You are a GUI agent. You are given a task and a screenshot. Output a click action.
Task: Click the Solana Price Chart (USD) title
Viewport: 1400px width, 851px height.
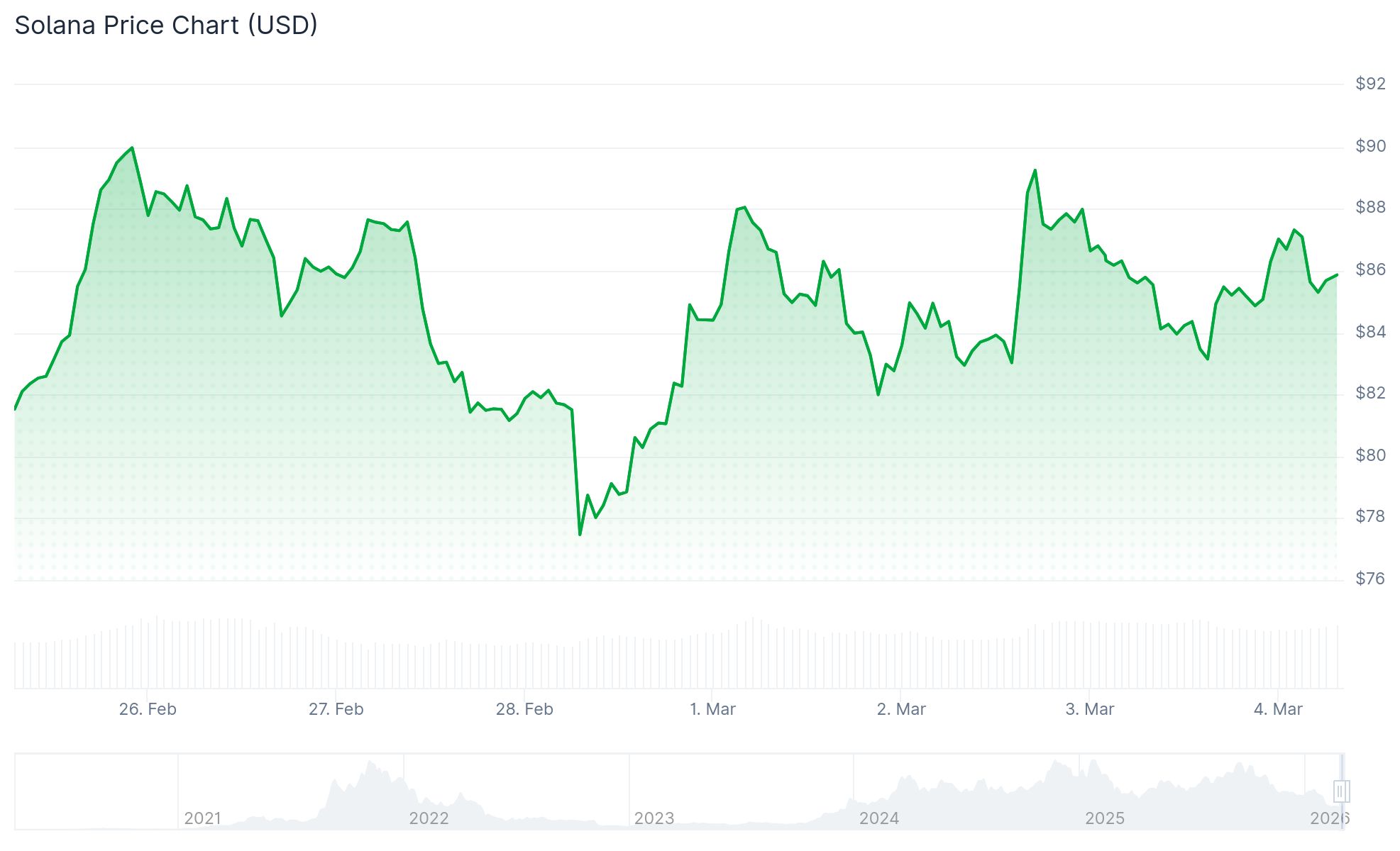click(x=166, y=26)
